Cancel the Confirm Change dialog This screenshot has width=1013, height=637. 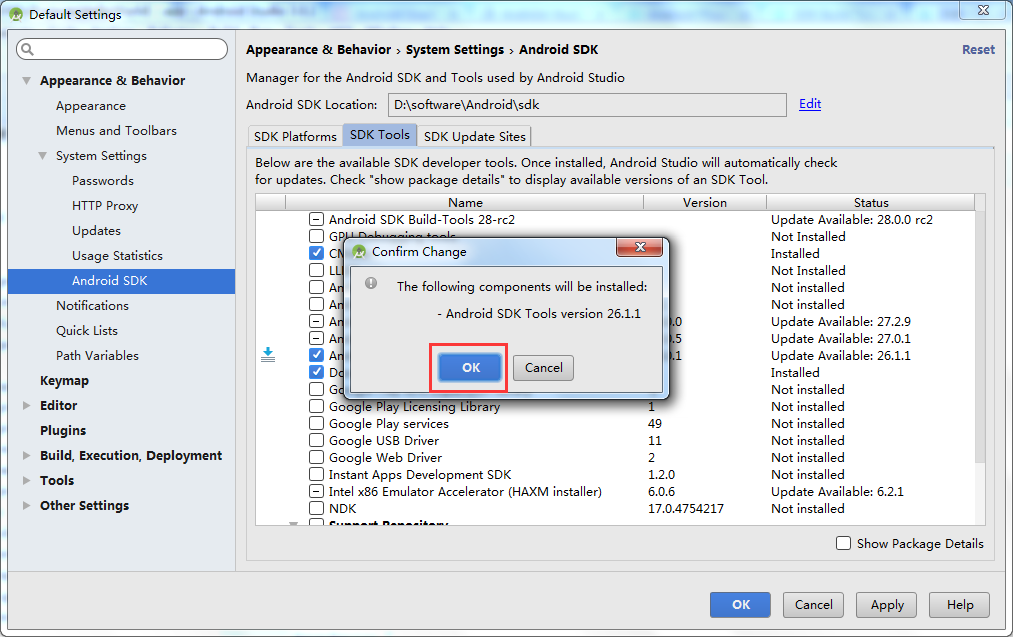(x=543, y=368)
